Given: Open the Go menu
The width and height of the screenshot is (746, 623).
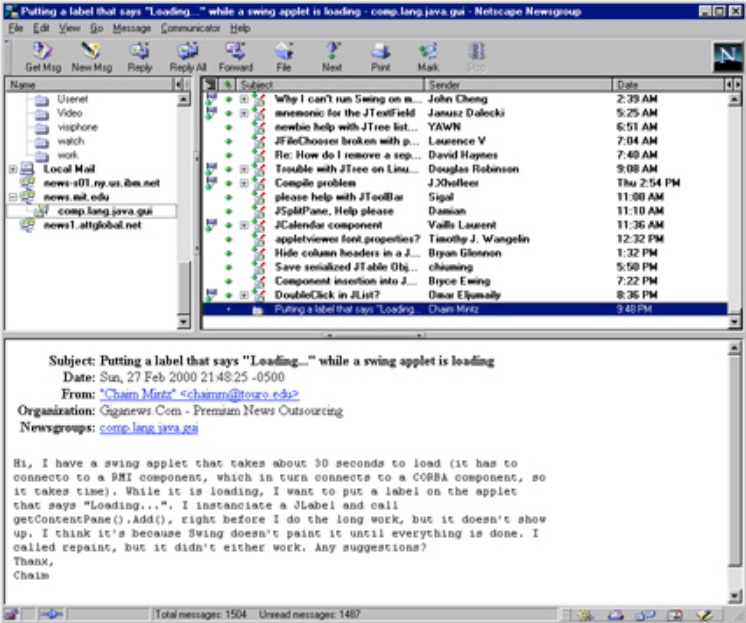Looking at the screenshot, I should tap(97, 28).
